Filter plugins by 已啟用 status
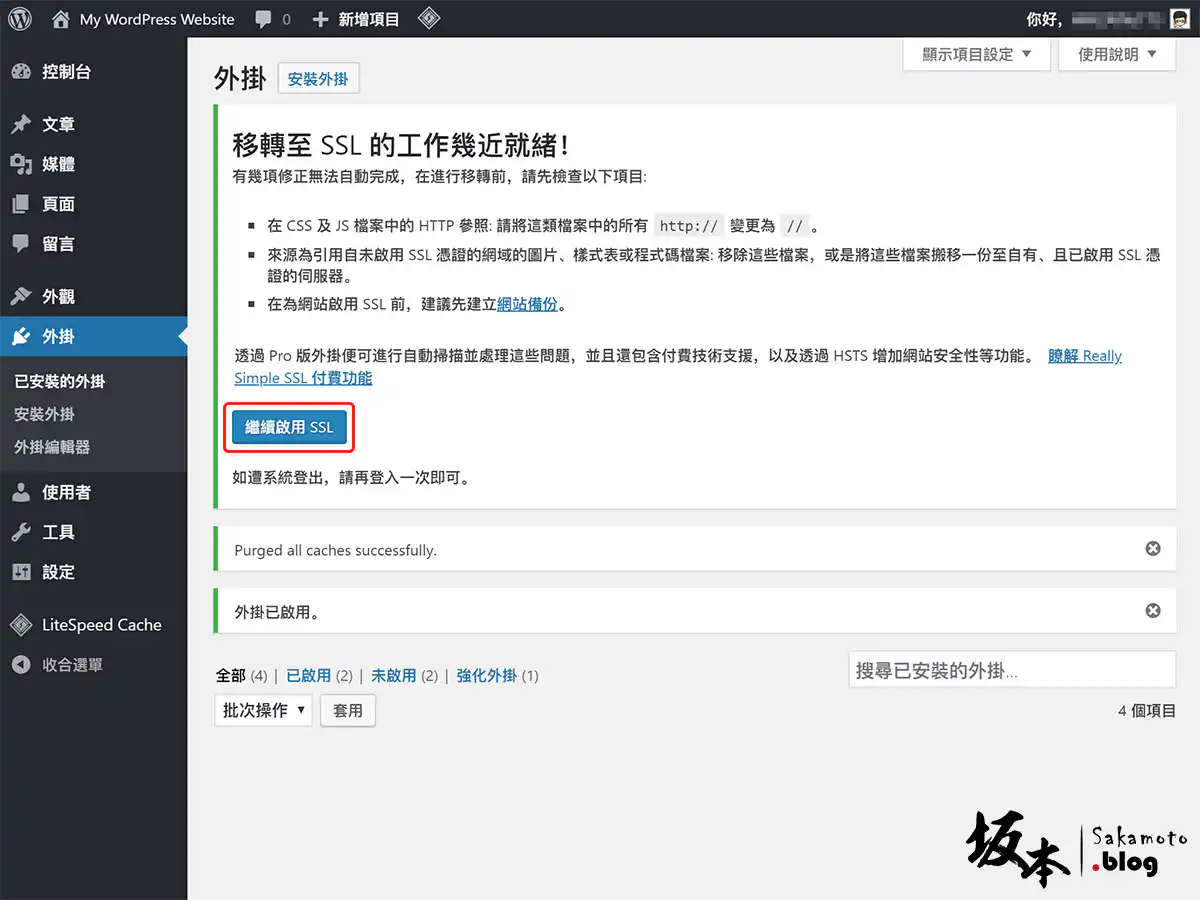 tap(308, 676)
